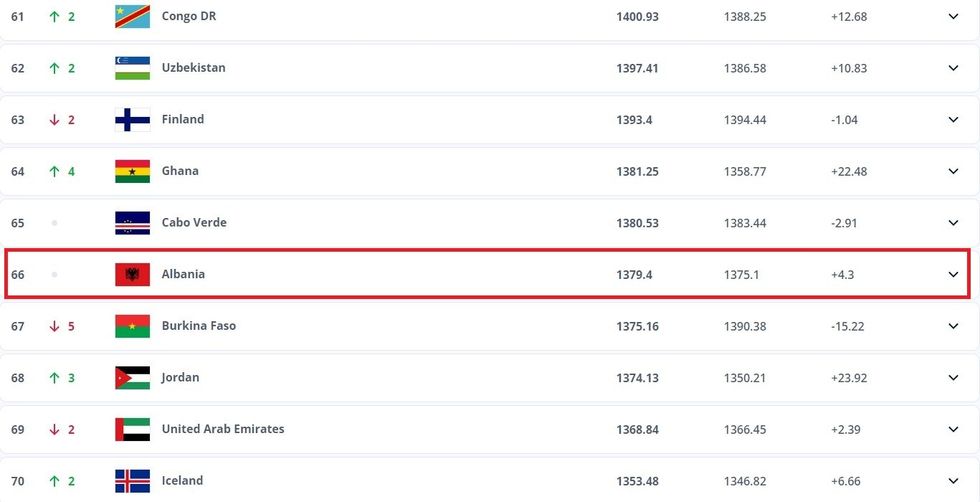Click the Ghana flag icon

coord(132,171)
